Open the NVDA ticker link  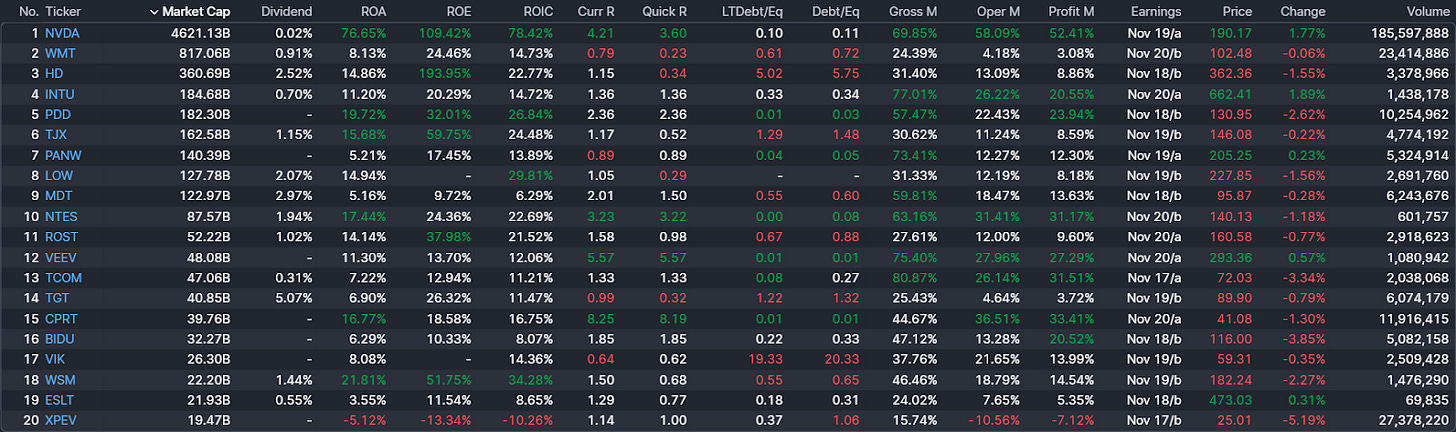click(x=62, y=32)
